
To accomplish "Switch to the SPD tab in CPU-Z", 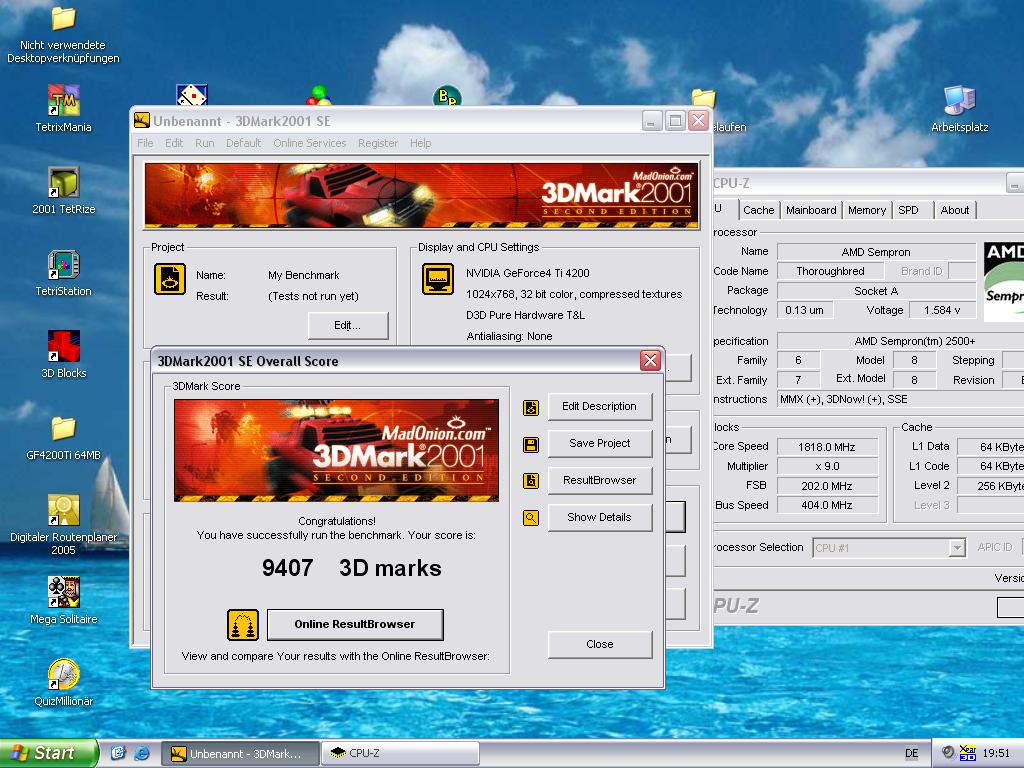I will (908, 210).
